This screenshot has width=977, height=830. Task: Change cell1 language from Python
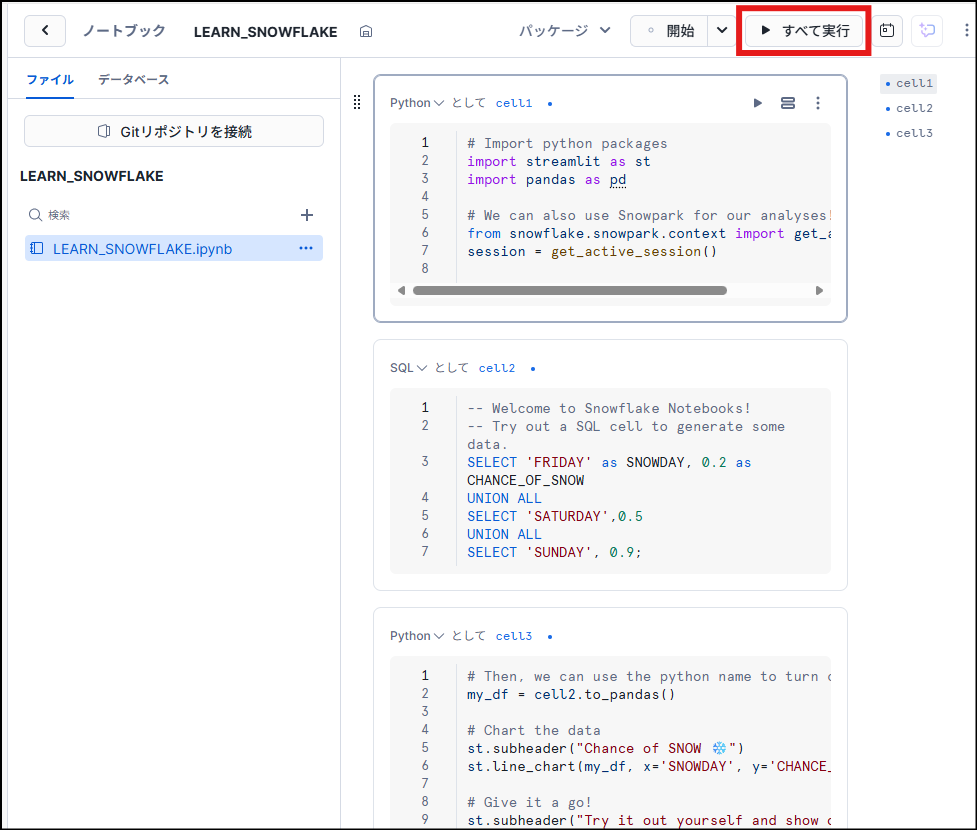(x=416, y=103)
